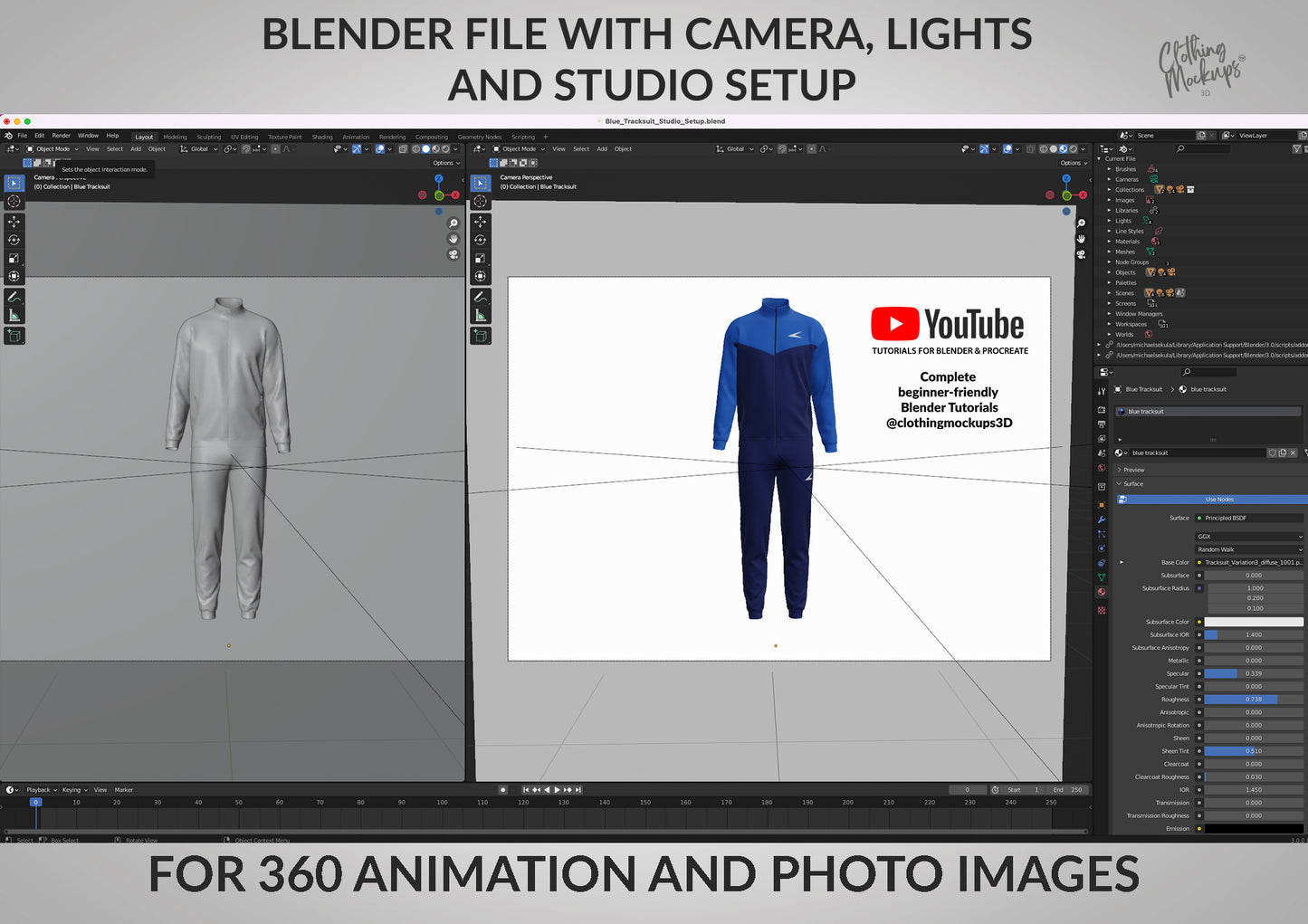This screenshot has height=924, width=1308.
Task: Click the Add menu in right viewport
Action: (x=602, y=149)
